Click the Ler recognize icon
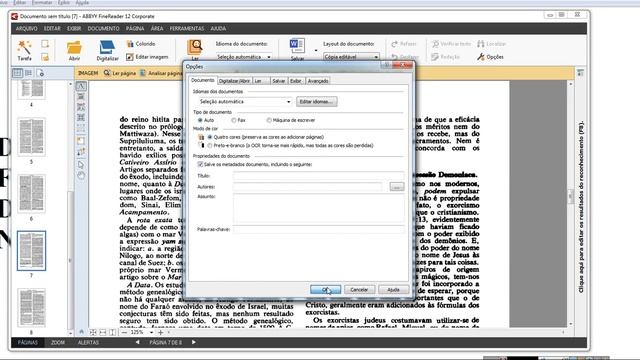Viewport: 640px width, 360px height. [195, 47]
